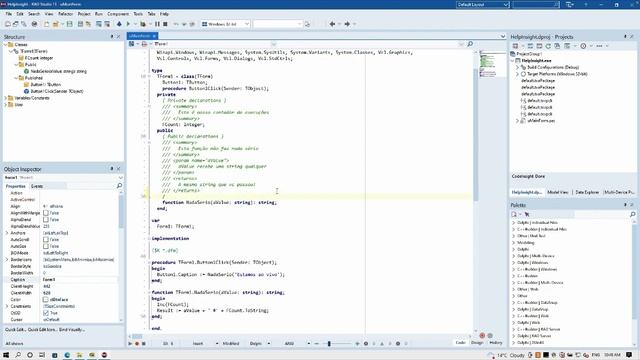Collapse Classes node in Structure
640x360 pixels.
(x=6, y=44)
